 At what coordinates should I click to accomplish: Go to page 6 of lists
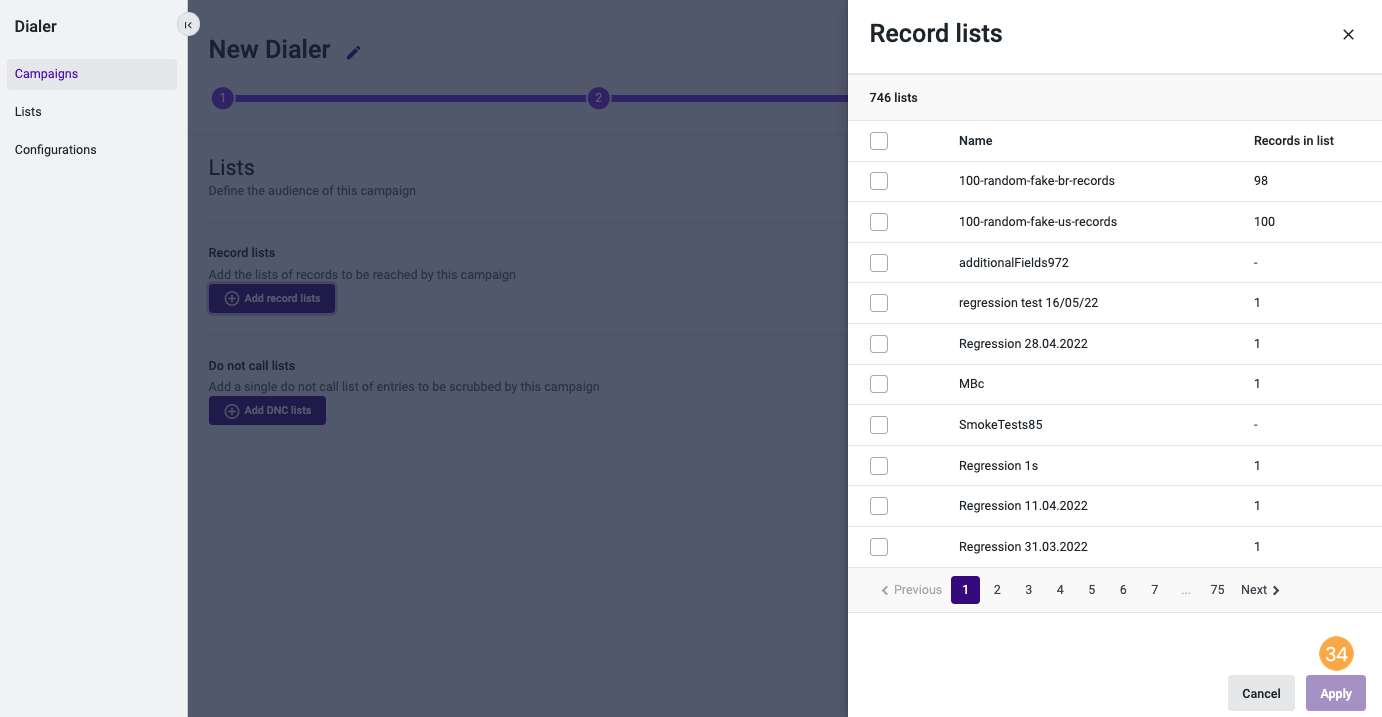tap(1123, 590)
